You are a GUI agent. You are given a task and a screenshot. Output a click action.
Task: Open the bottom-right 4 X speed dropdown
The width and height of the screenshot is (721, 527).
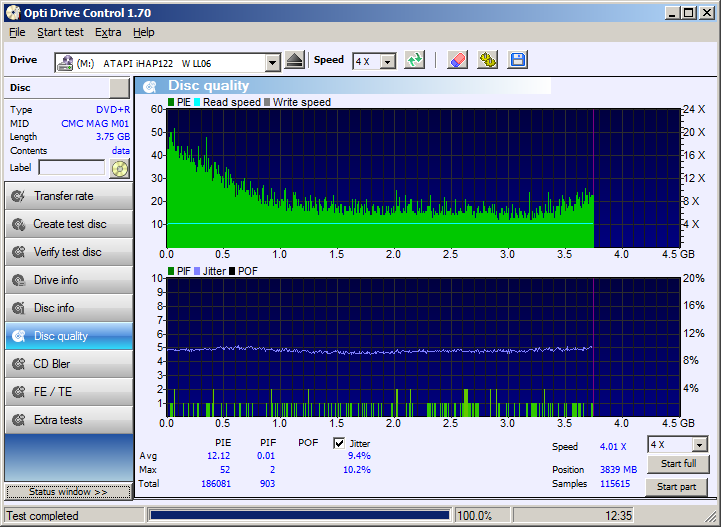(x=700, y=445)
